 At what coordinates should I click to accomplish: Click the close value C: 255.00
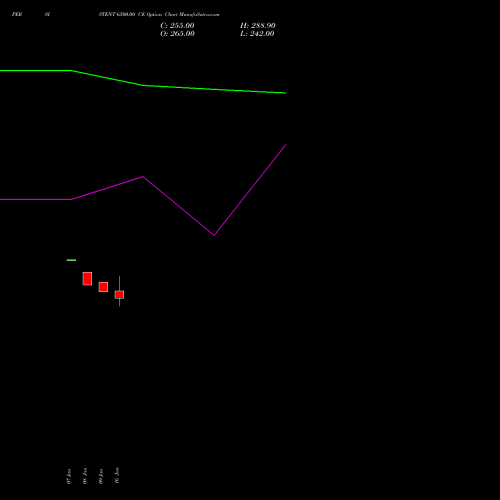[177, 26]
